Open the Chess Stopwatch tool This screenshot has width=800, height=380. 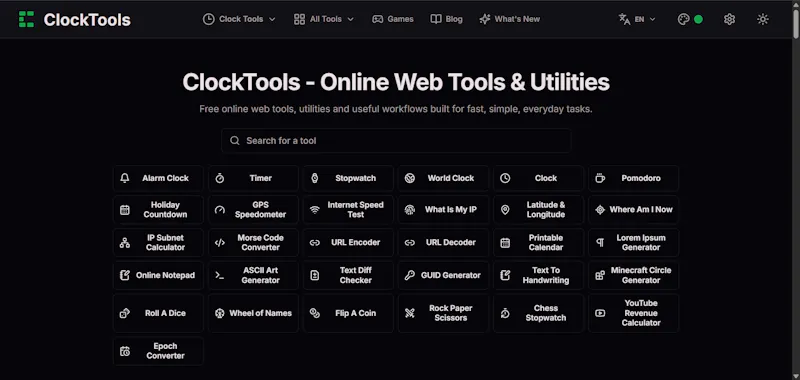pyautogui.click(x=538, y=313)
